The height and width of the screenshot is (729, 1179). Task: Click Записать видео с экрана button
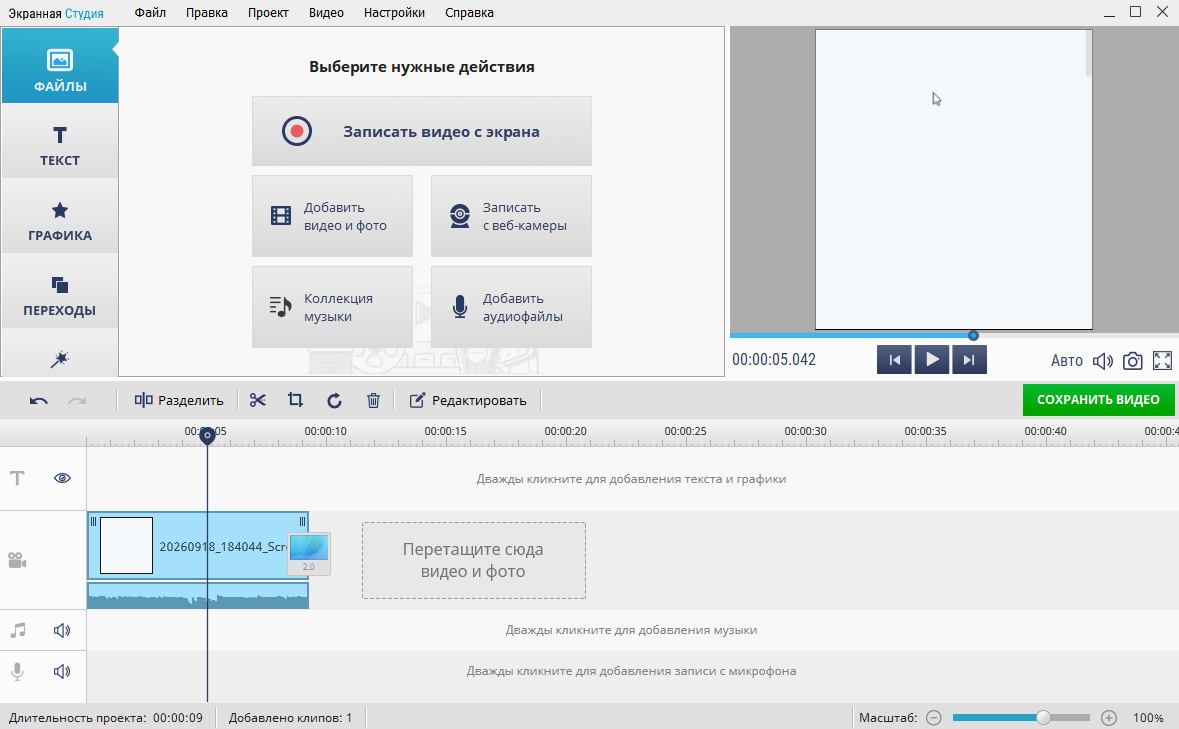[422, 131]
